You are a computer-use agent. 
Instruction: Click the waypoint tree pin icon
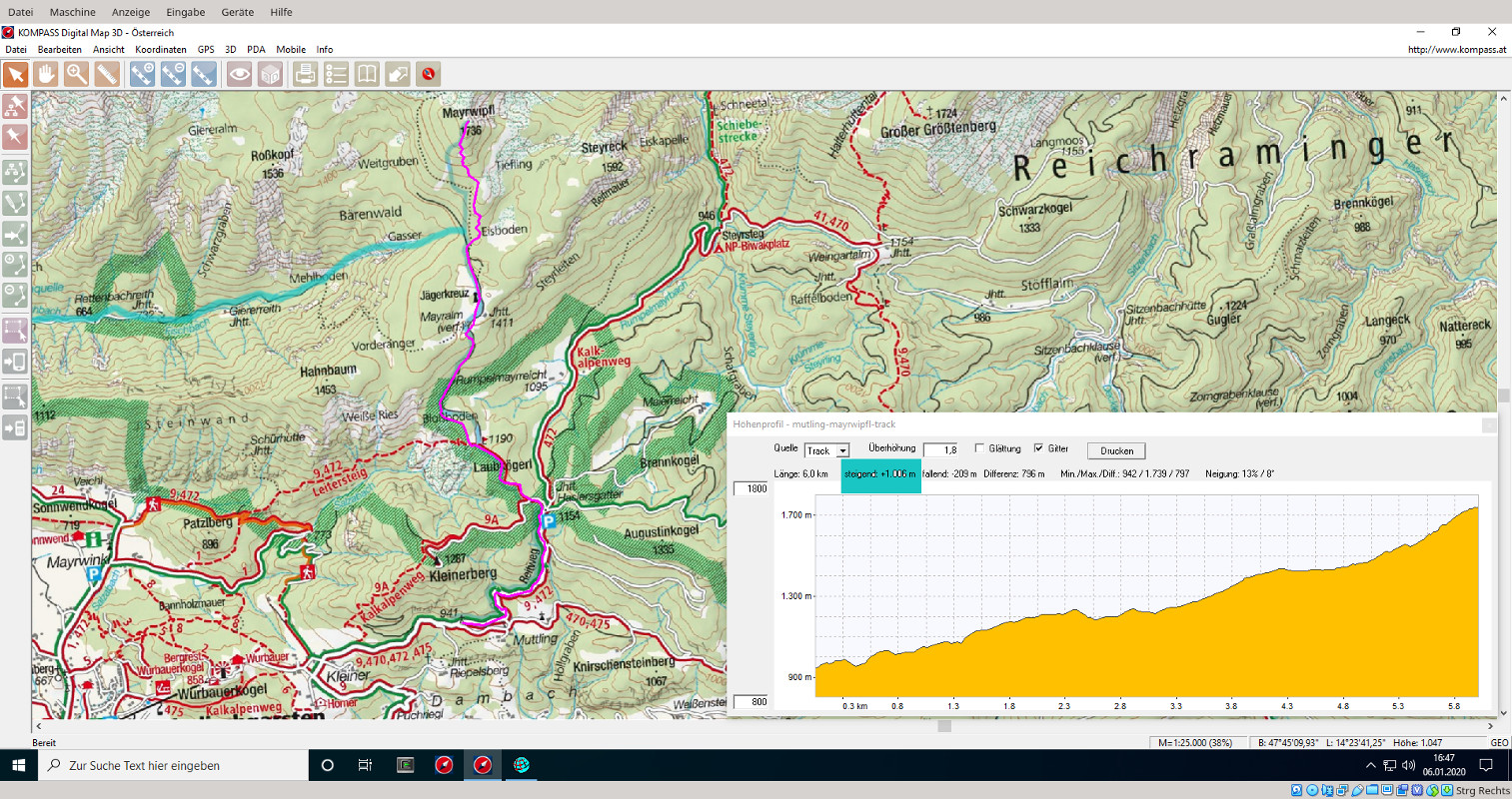coord(15,105)
